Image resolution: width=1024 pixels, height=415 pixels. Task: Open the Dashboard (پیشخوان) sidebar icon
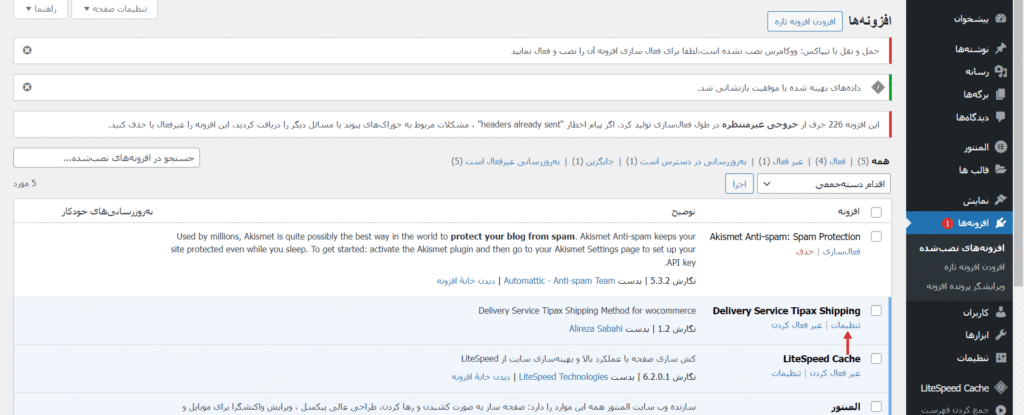(1000, 19)
